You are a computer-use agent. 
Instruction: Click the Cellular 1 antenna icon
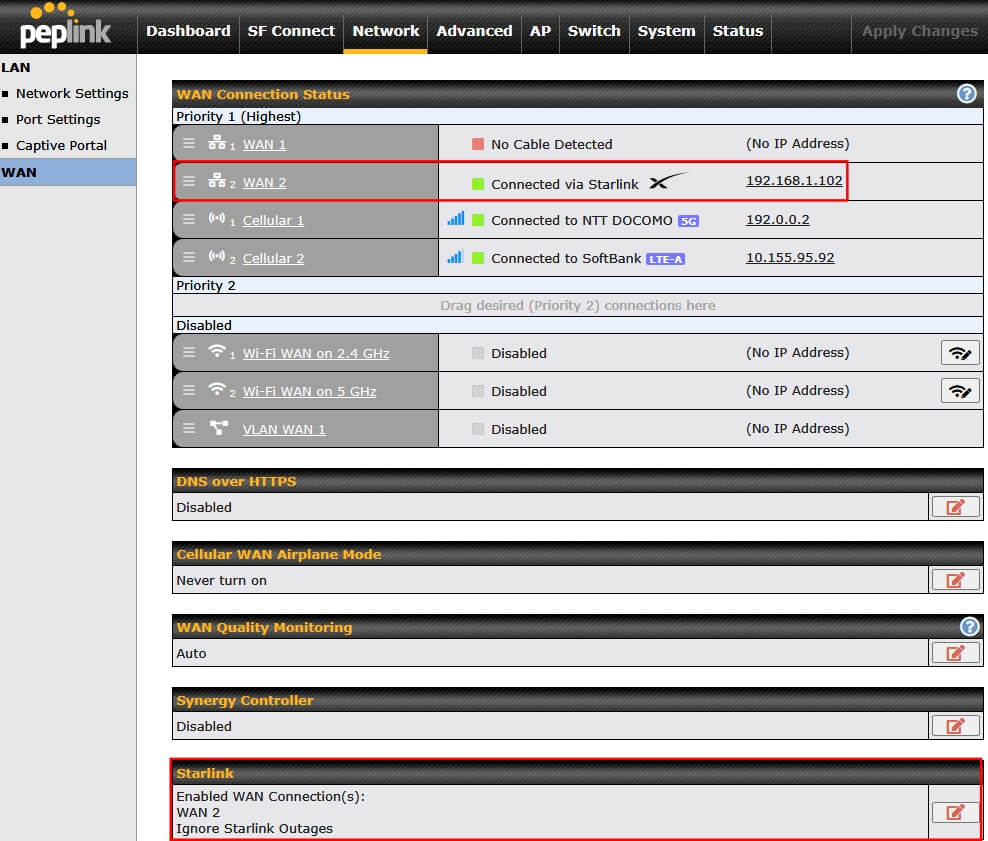[217, 219]
